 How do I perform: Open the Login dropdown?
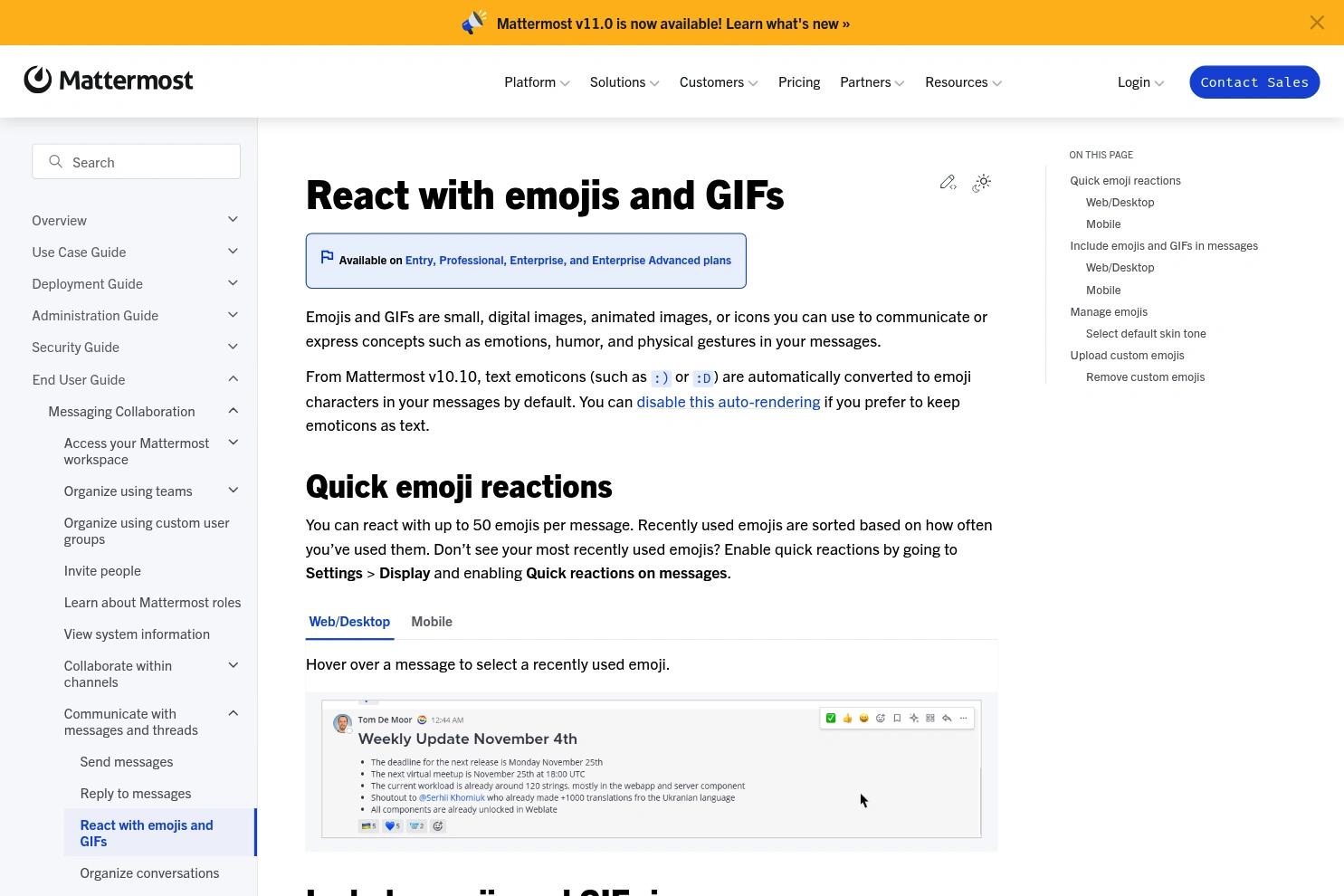tap(1141, 82)
